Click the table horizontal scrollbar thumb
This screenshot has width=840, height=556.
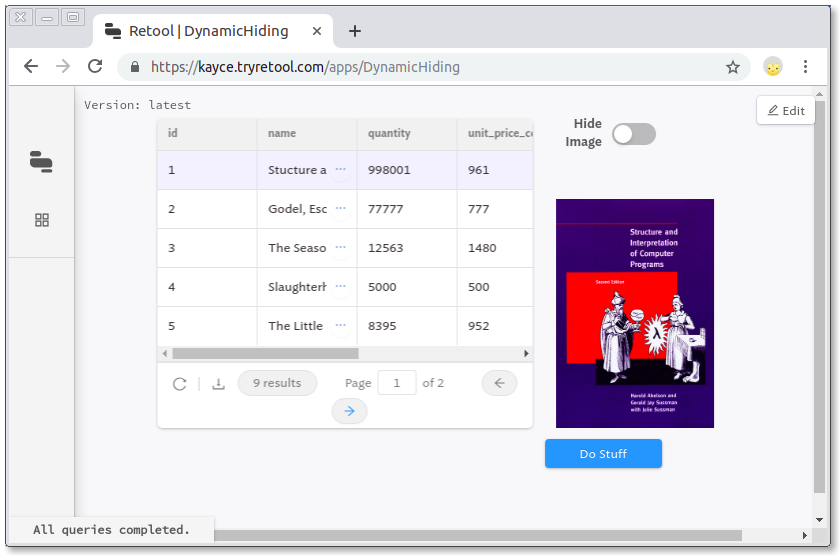(265, 354)
